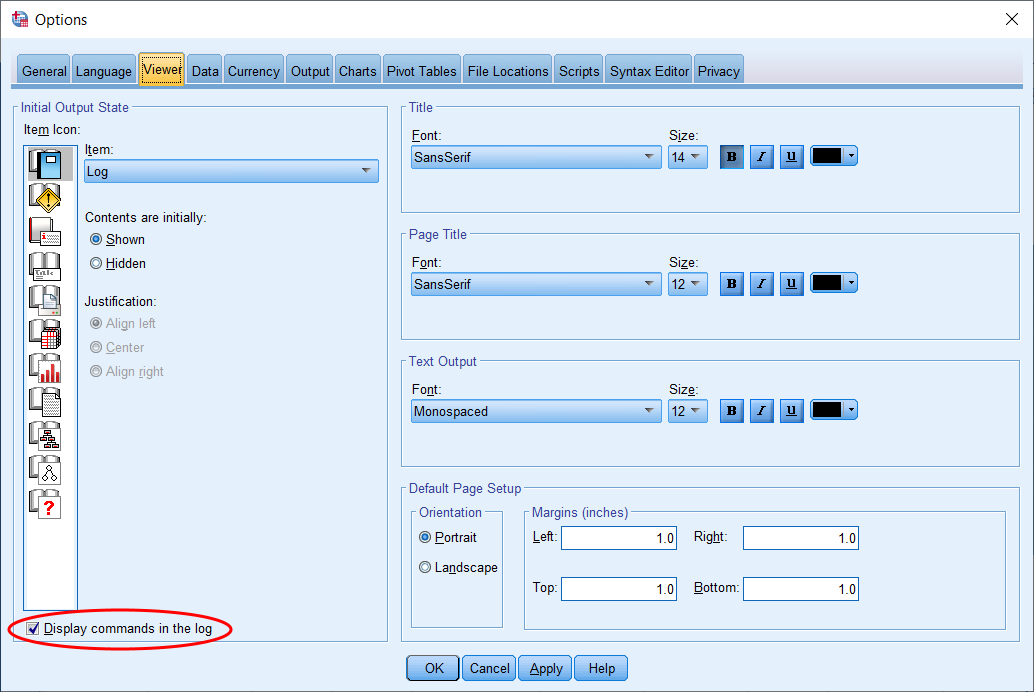The image size is (1034, 692).
Task: Toggle bold for Title font
Action: (x=732, y=157)
